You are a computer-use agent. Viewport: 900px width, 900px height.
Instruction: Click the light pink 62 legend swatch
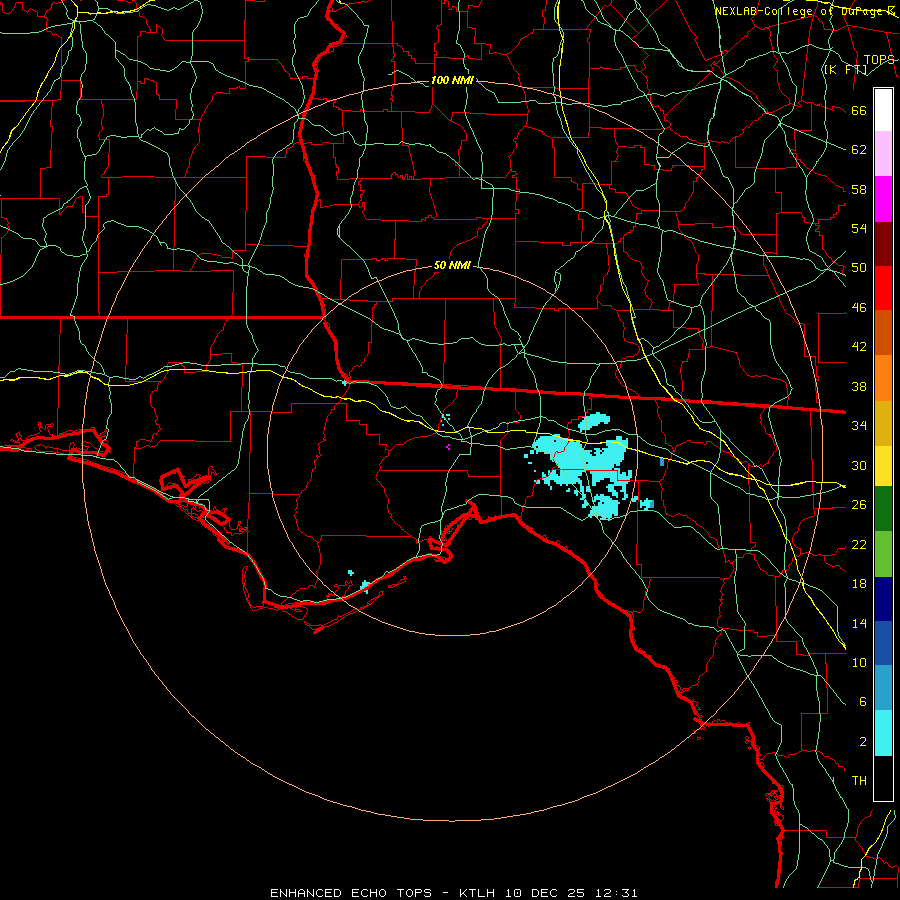(x=883, y=154)
